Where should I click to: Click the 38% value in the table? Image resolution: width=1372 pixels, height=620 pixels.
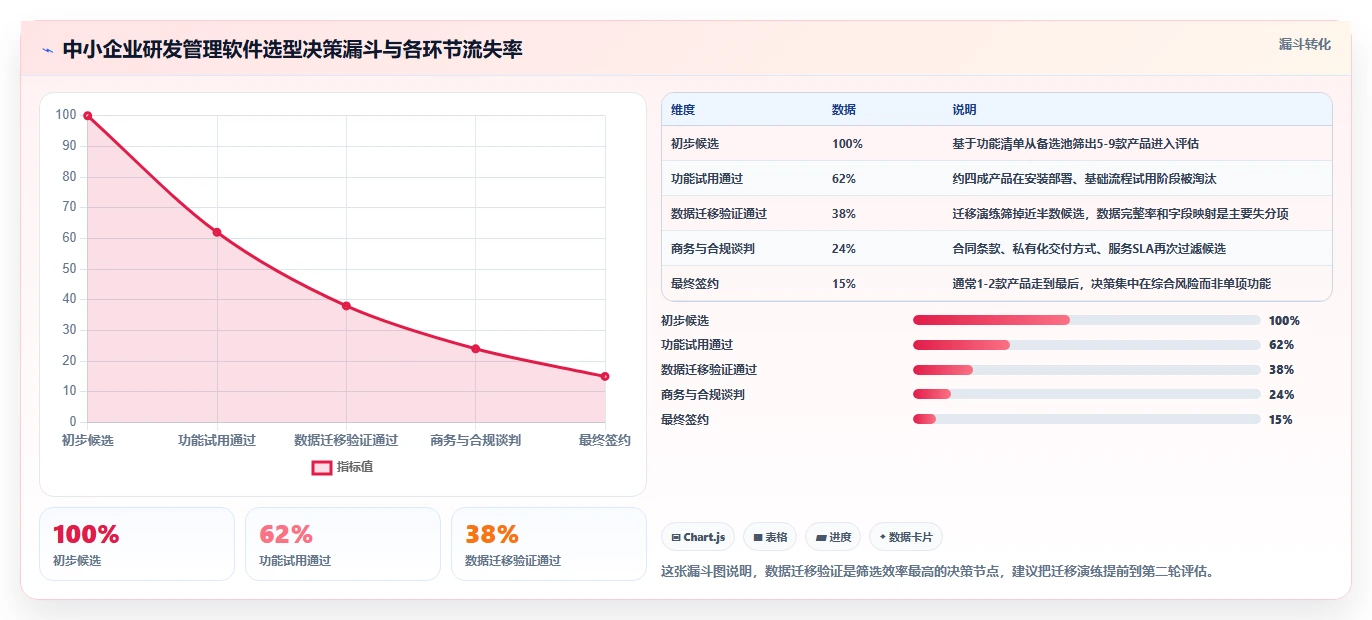[844, 214]
